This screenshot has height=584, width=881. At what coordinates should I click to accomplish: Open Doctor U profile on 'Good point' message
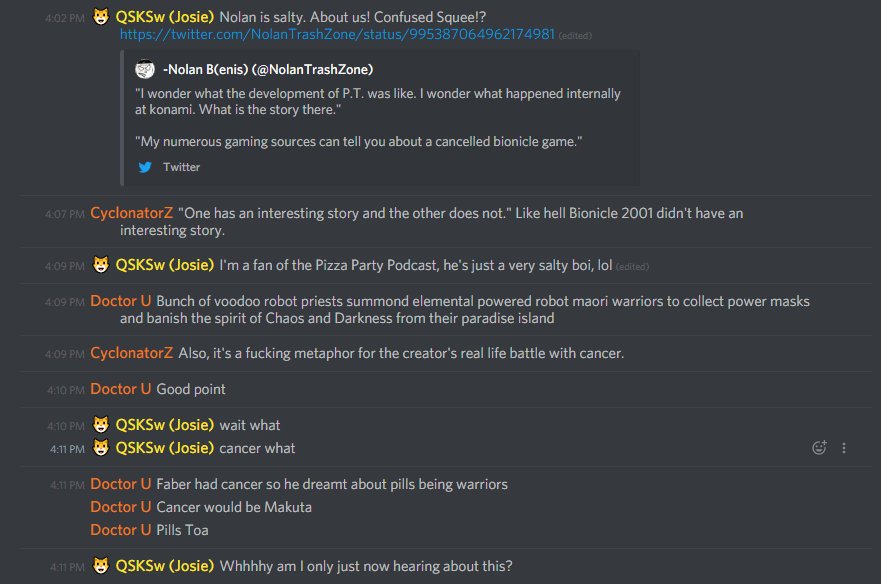(121, 389)
